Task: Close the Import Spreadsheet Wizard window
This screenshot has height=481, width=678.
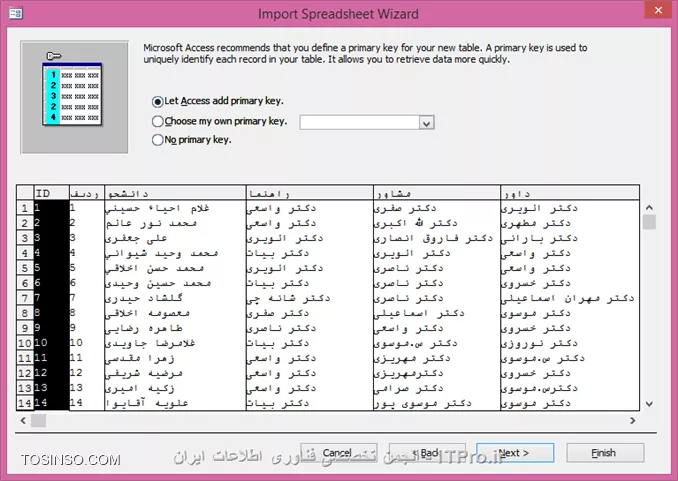Action: click(658, 10)
